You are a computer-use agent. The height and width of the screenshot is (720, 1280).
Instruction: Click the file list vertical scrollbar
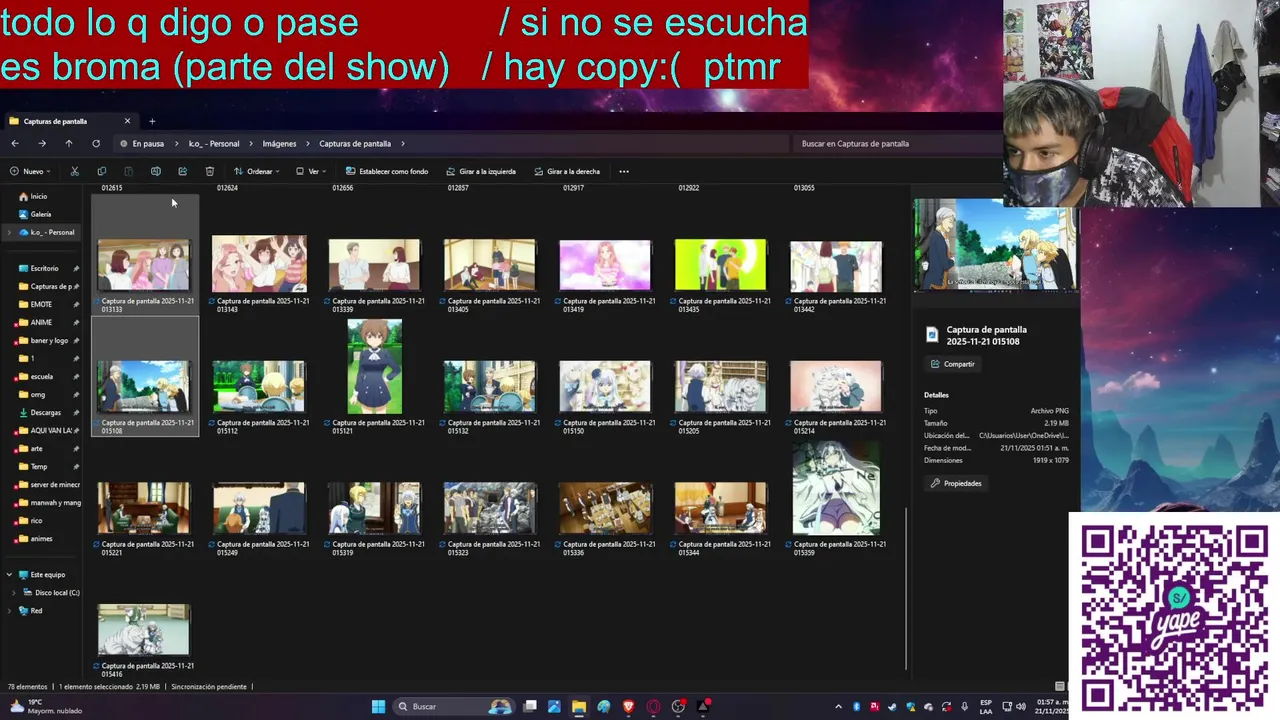tap(906, 588)
